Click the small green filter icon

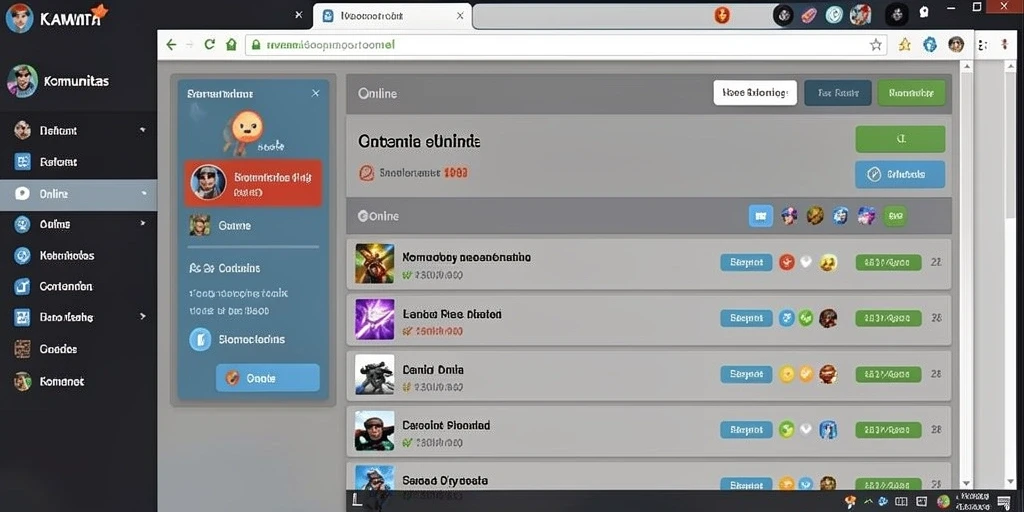895,215
